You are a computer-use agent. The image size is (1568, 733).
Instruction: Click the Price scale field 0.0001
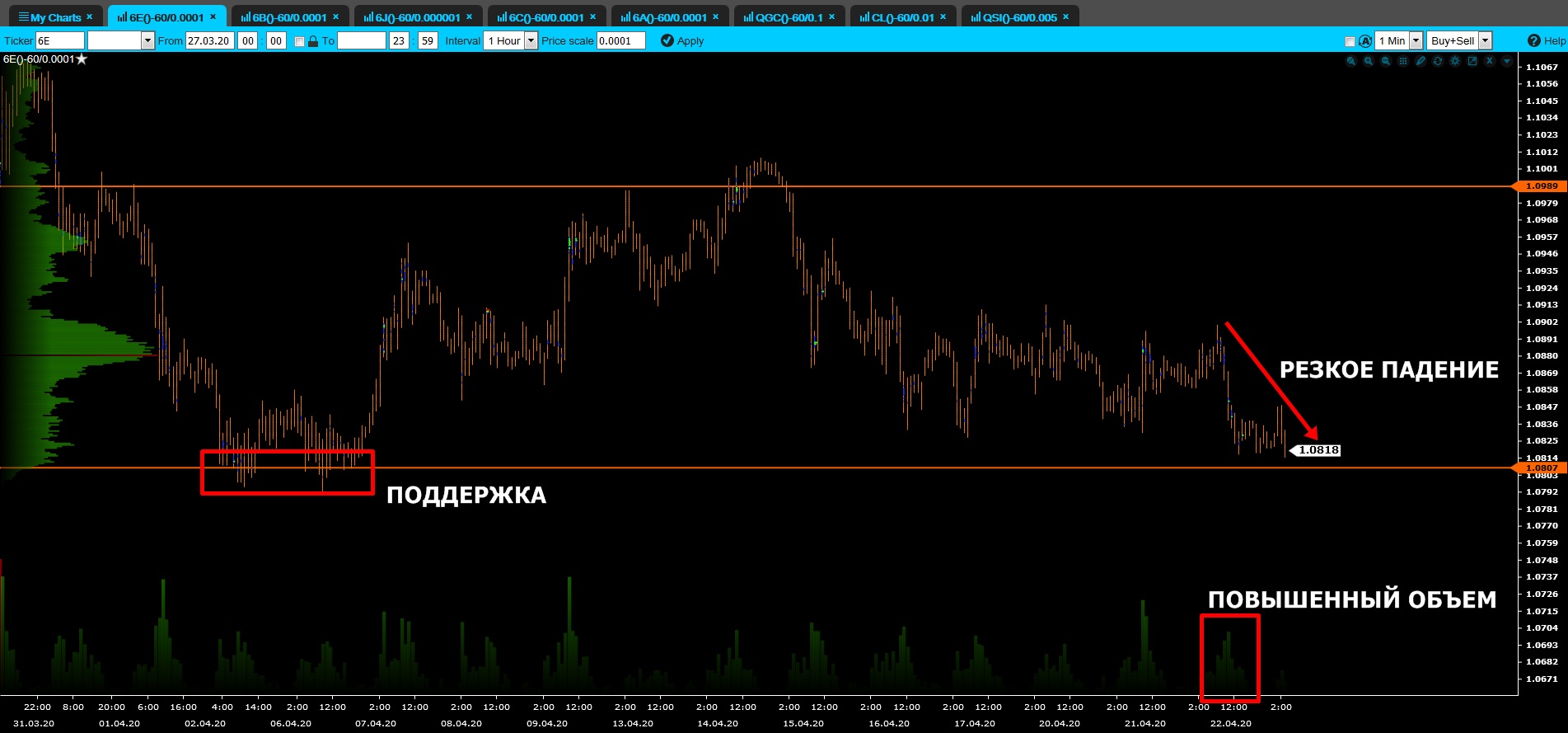coord(620,41)
